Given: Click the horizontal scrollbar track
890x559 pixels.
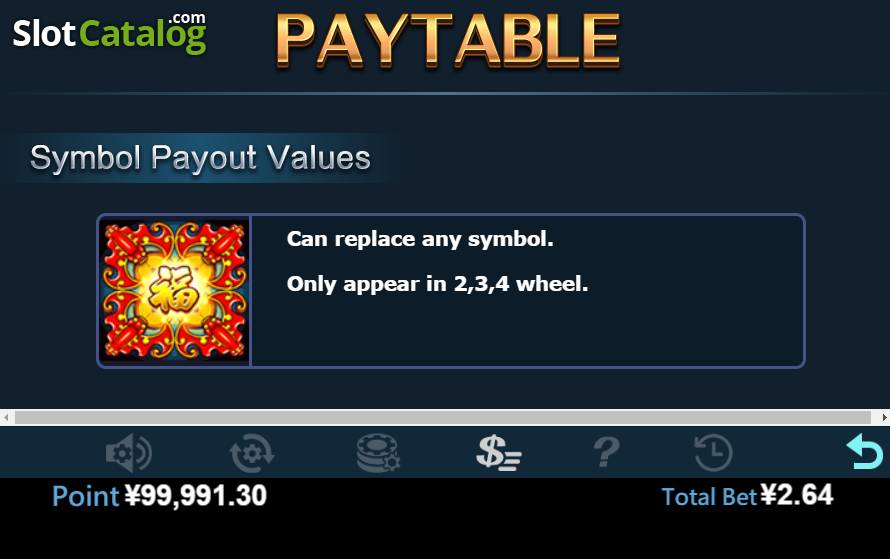Looking at the screenshot, I should click(x=443, y=418).
